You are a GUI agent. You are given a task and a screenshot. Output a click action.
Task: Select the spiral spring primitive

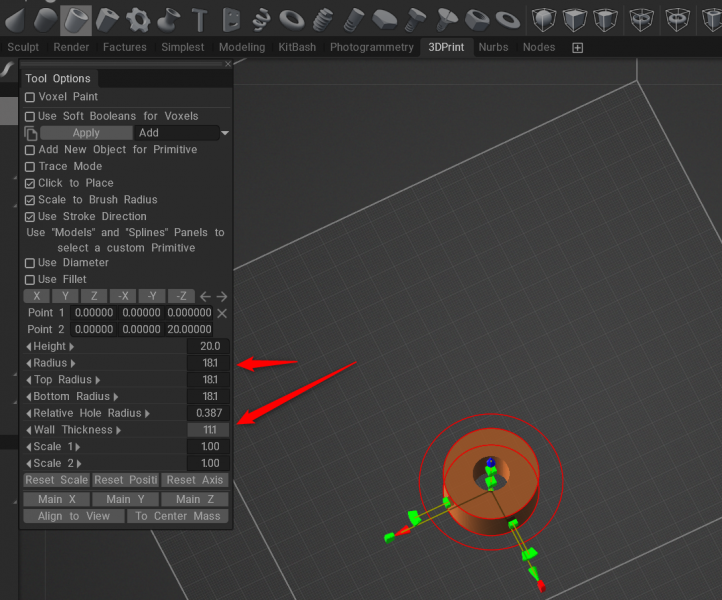261,19
